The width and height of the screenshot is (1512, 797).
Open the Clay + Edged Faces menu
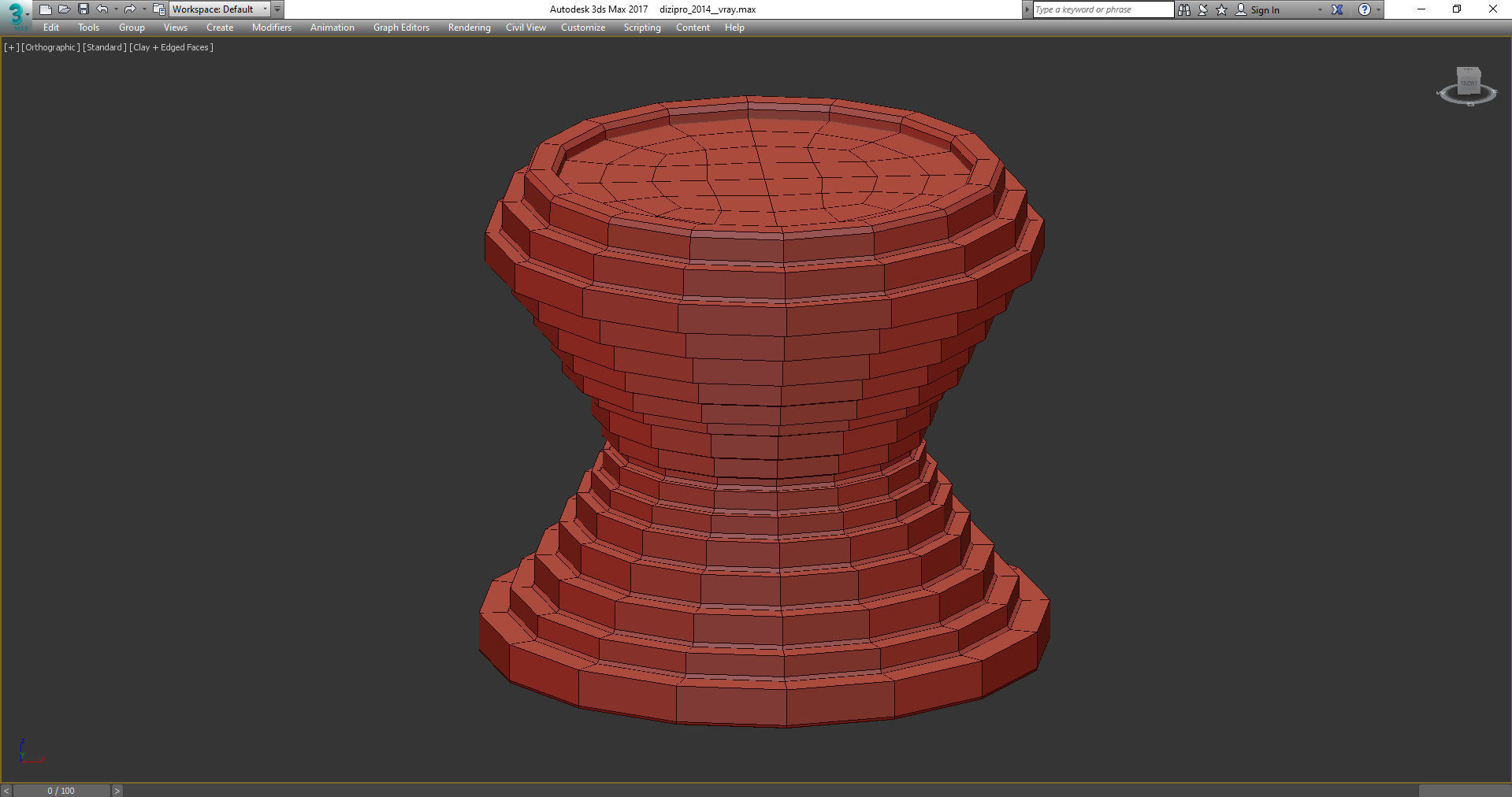171,47
